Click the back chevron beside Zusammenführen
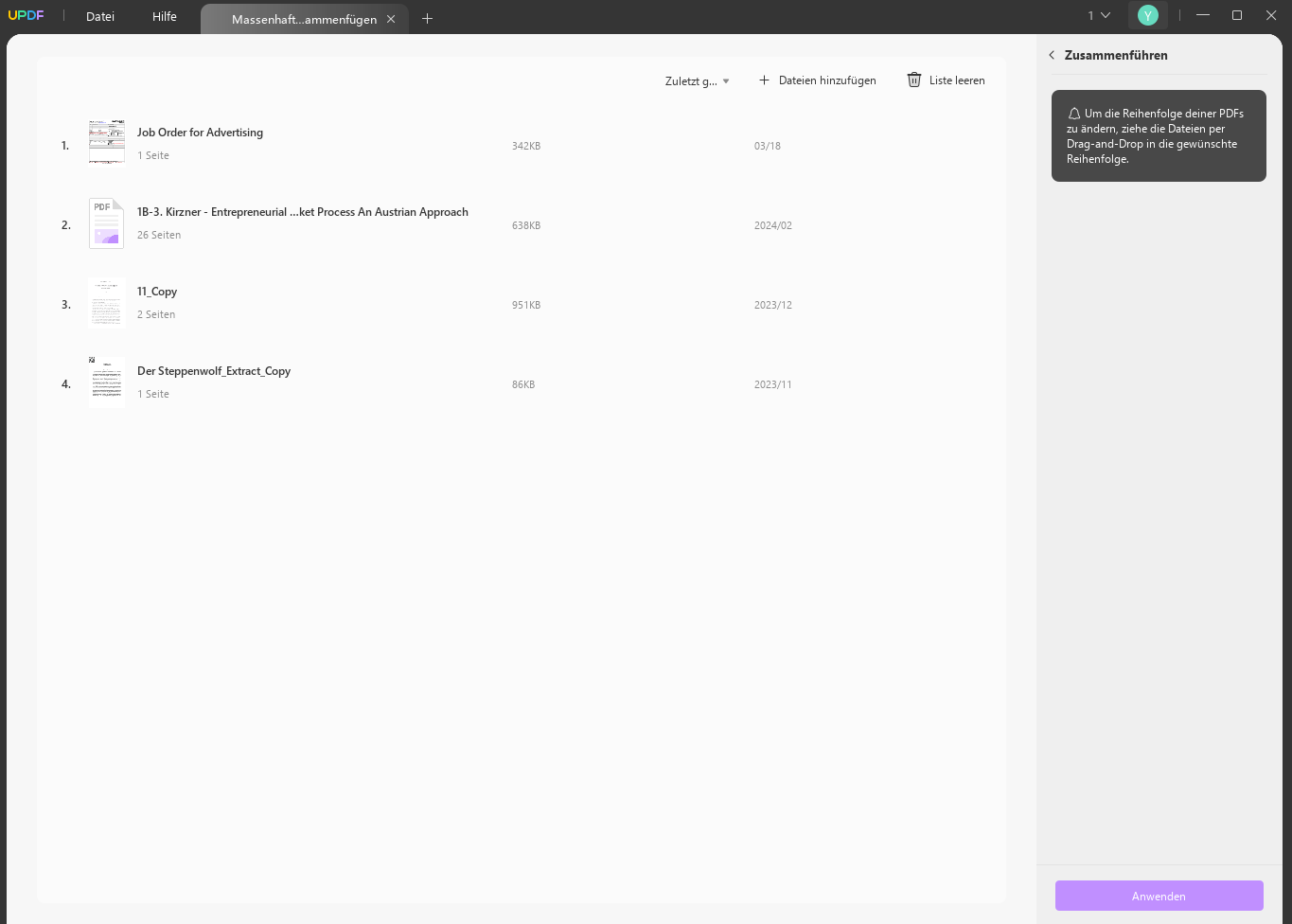Image resolution: width=1292 pixels, height=924 pixels. point(1052,55)
